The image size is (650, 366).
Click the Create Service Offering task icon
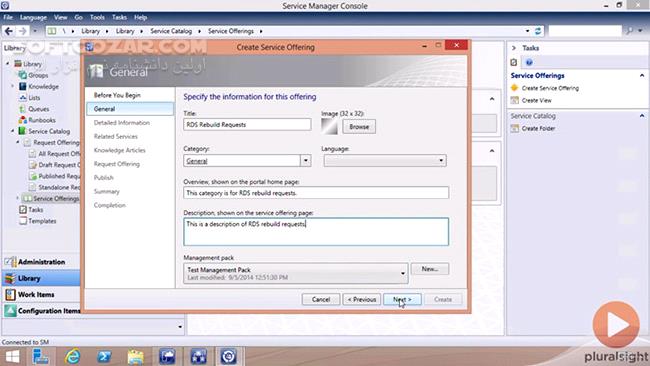(x=514, y=88)
